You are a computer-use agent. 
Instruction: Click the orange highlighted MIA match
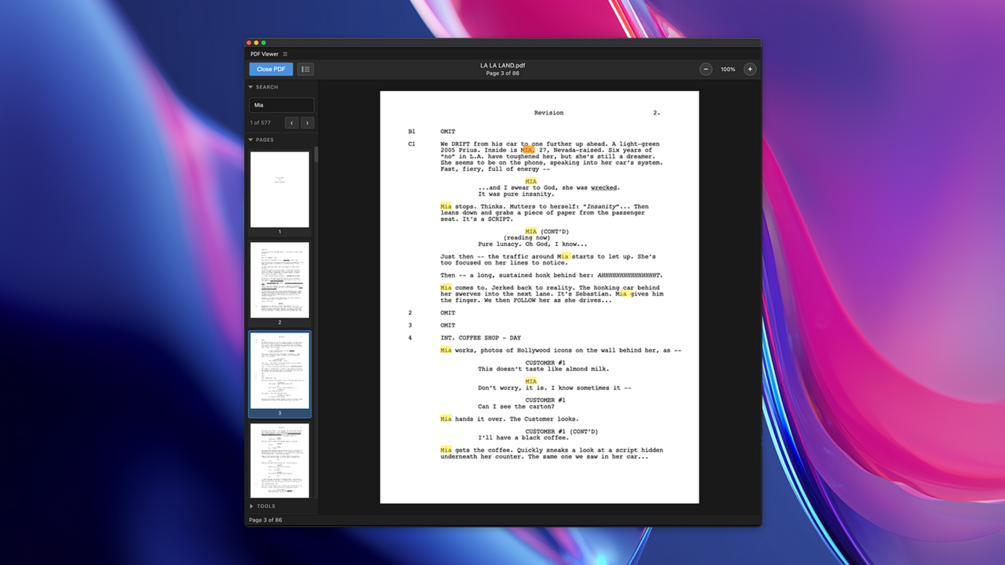tap(527, 150)
